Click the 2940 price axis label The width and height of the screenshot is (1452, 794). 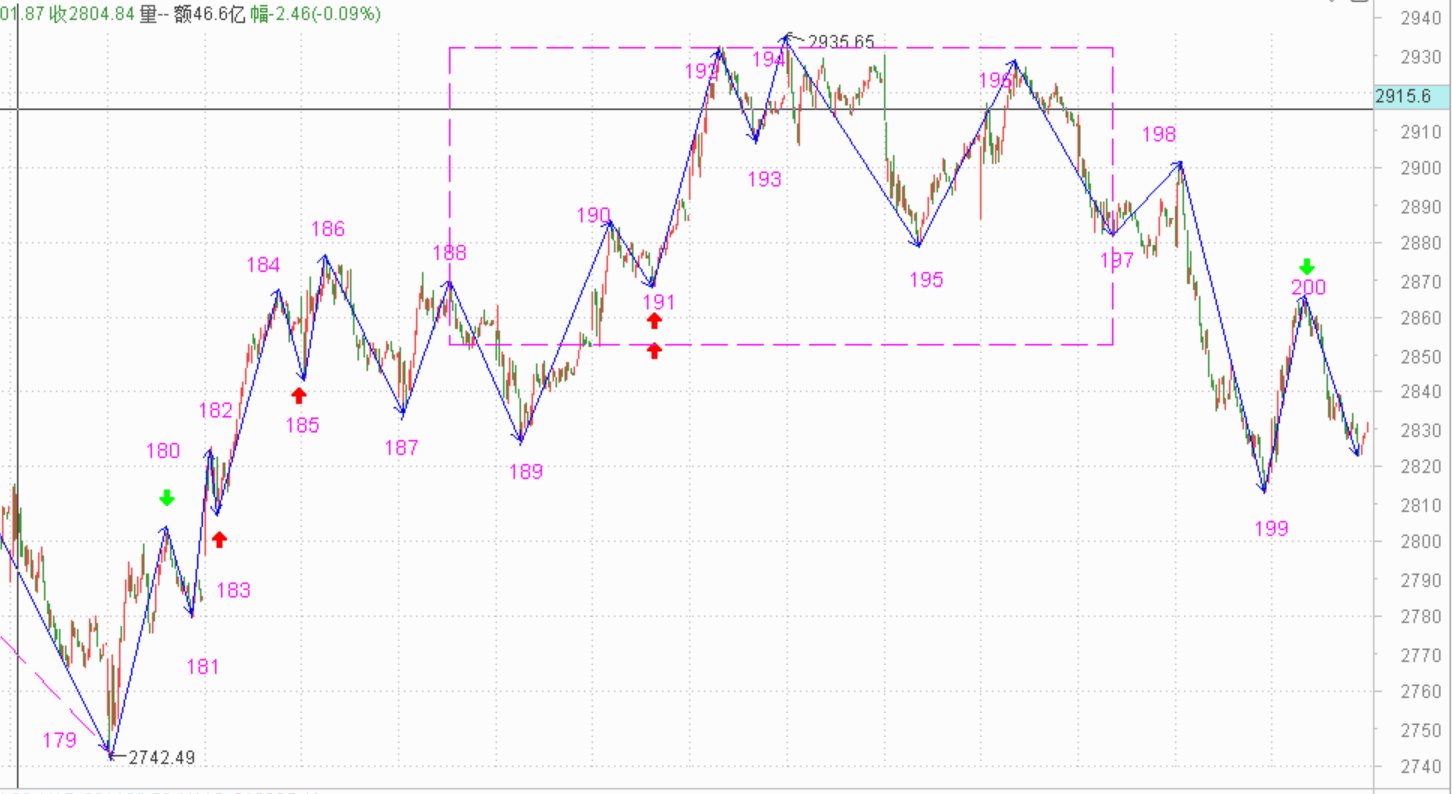pyautogui.click(x=1420, y=18)
